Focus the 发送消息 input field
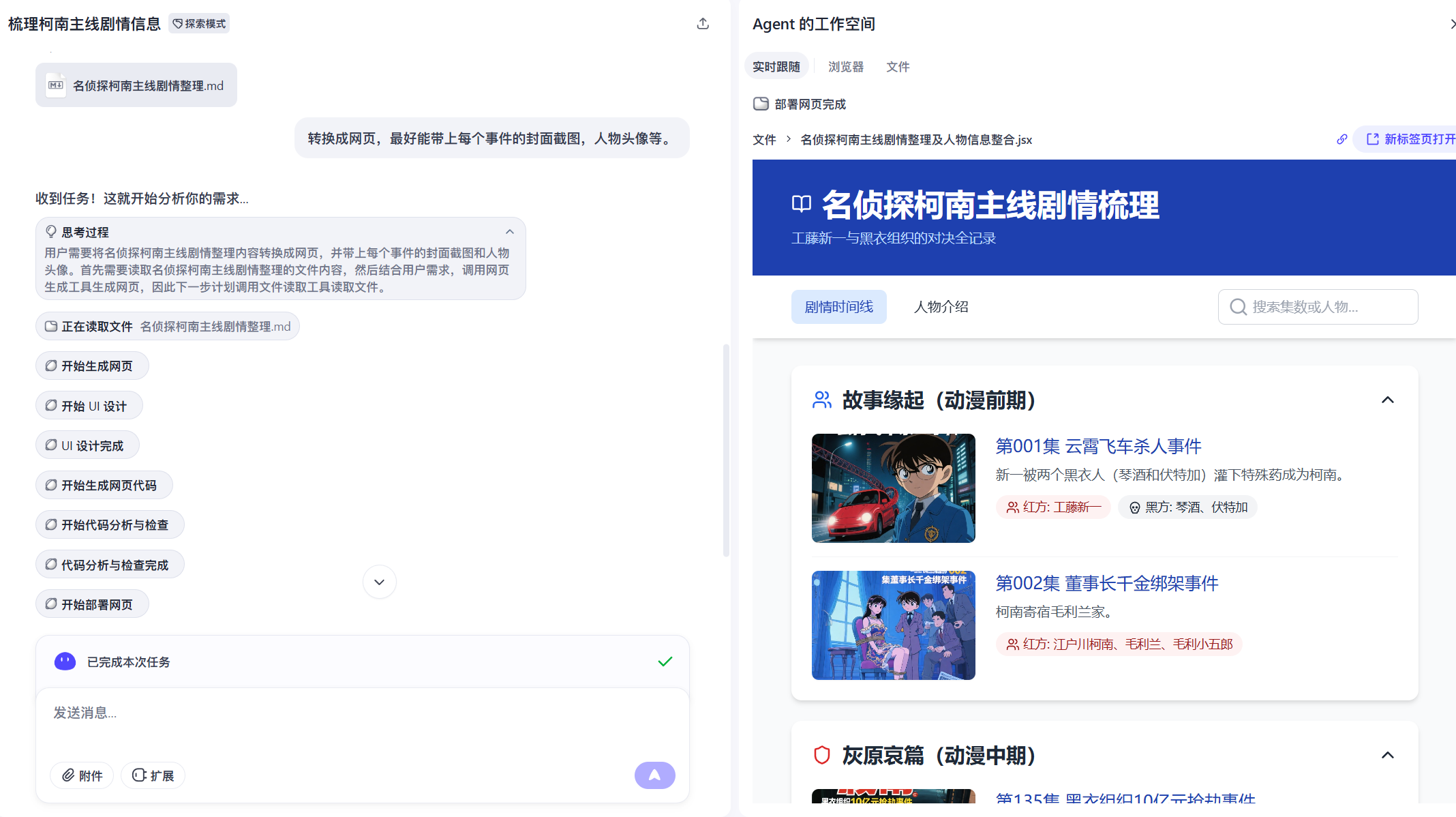 [363, 713]
